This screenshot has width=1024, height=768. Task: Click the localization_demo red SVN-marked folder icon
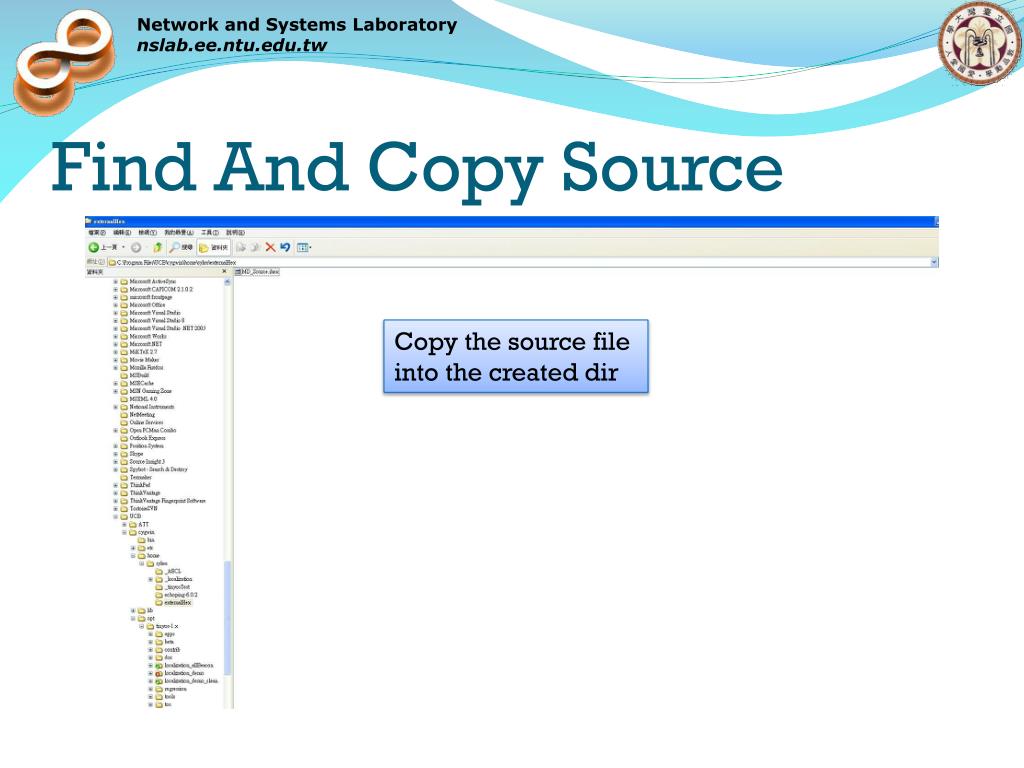[x=159, y=673]
